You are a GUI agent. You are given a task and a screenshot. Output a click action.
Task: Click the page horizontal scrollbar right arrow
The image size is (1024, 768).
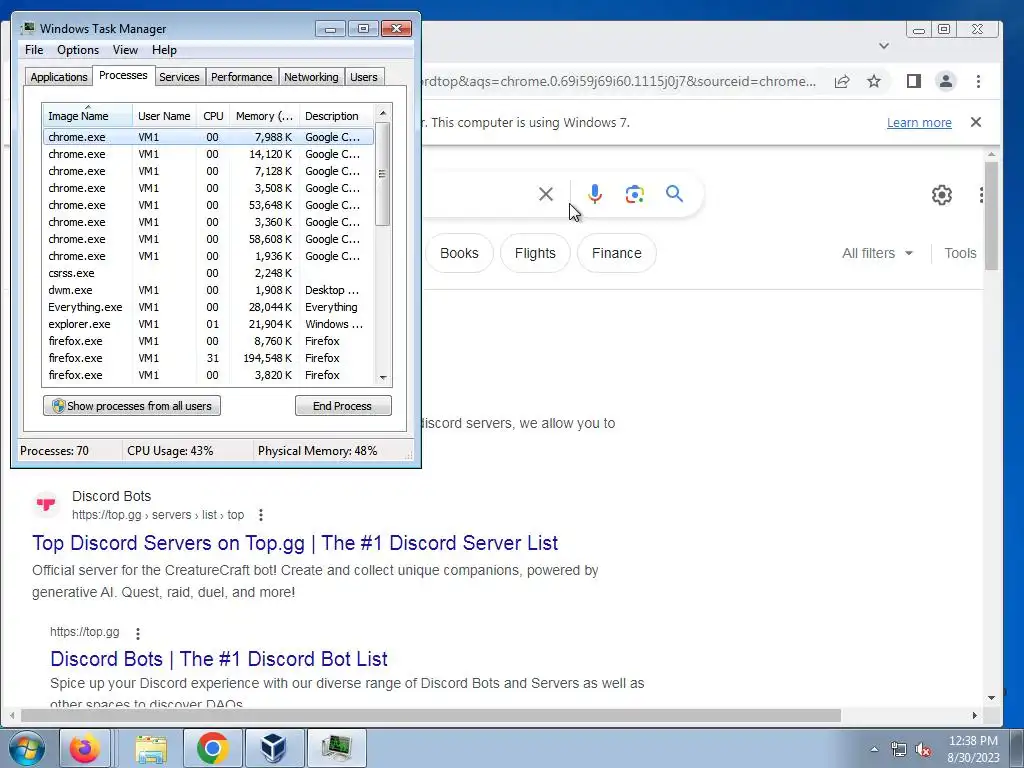click(974, 716)
